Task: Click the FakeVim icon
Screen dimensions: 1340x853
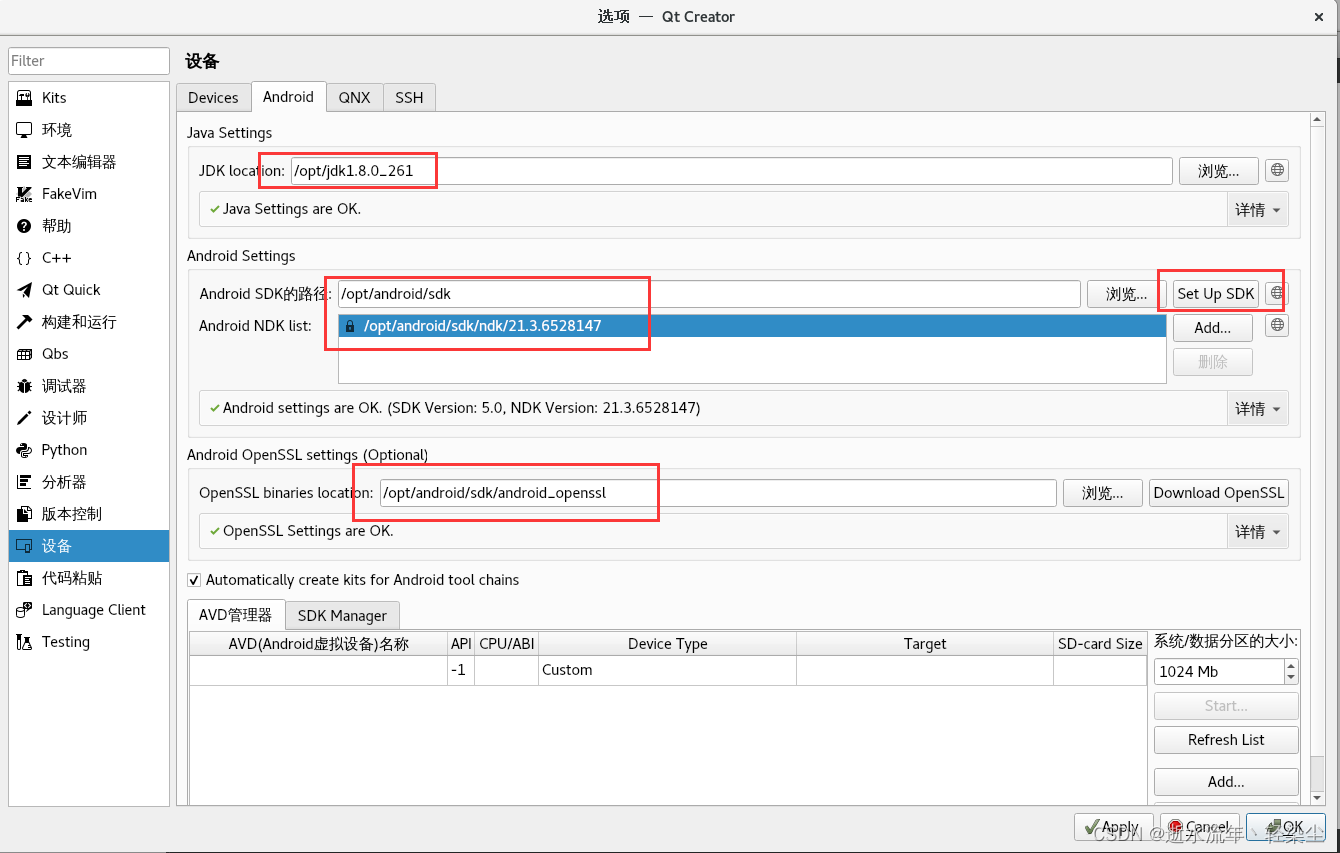Action: coord(24,194)
